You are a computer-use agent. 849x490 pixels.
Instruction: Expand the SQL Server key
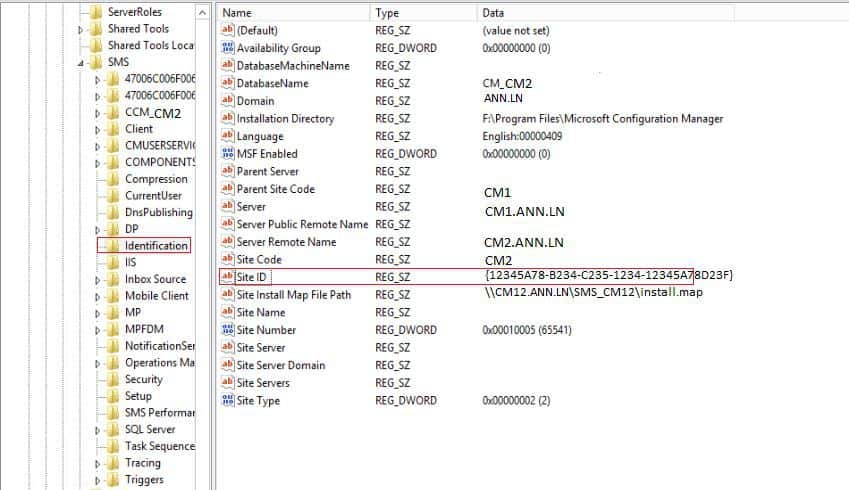[x=97, y=430]
